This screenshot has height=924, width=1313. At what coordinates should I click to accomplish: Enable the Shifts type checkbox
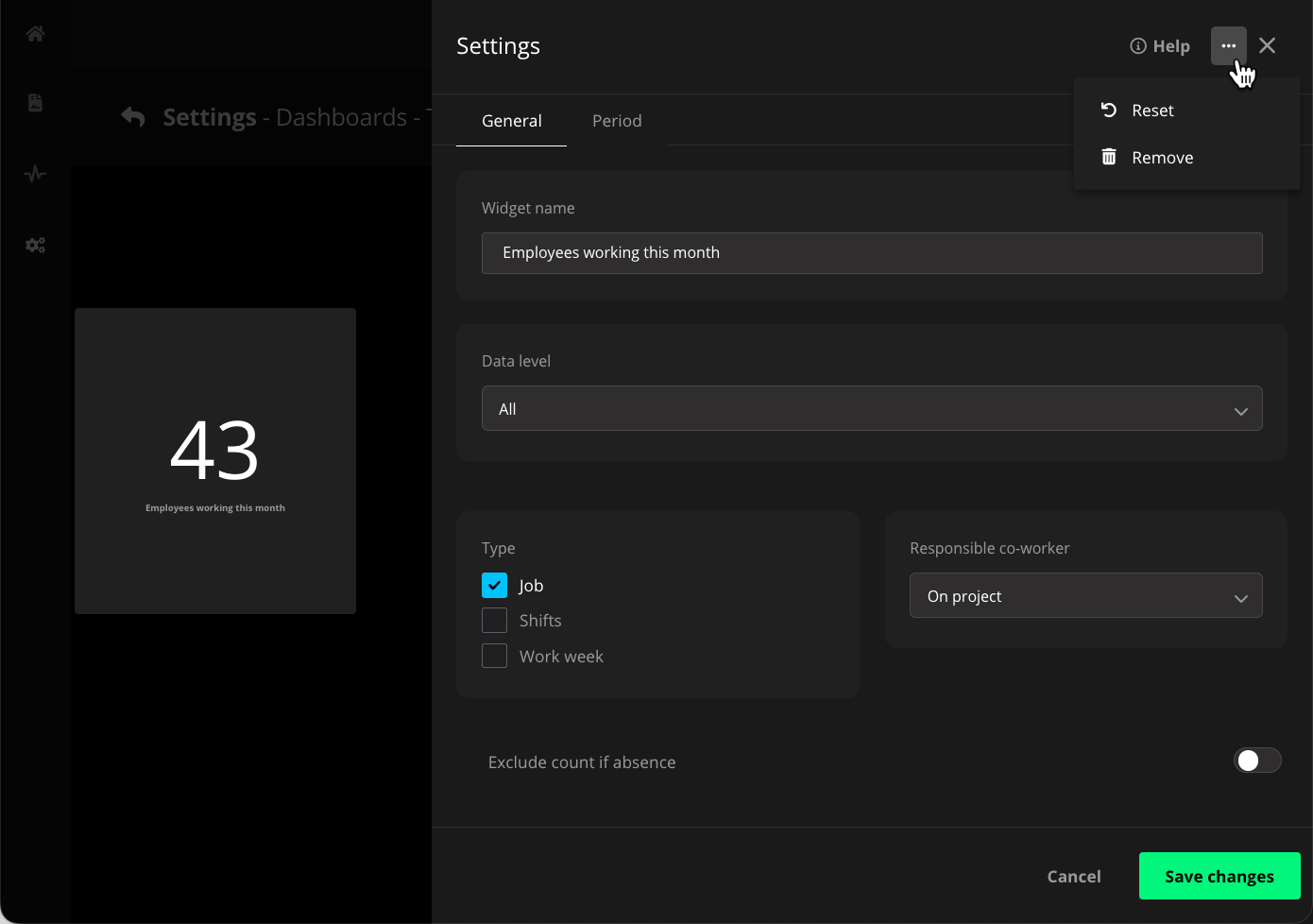pyautogui.click(x=494, y=621)
